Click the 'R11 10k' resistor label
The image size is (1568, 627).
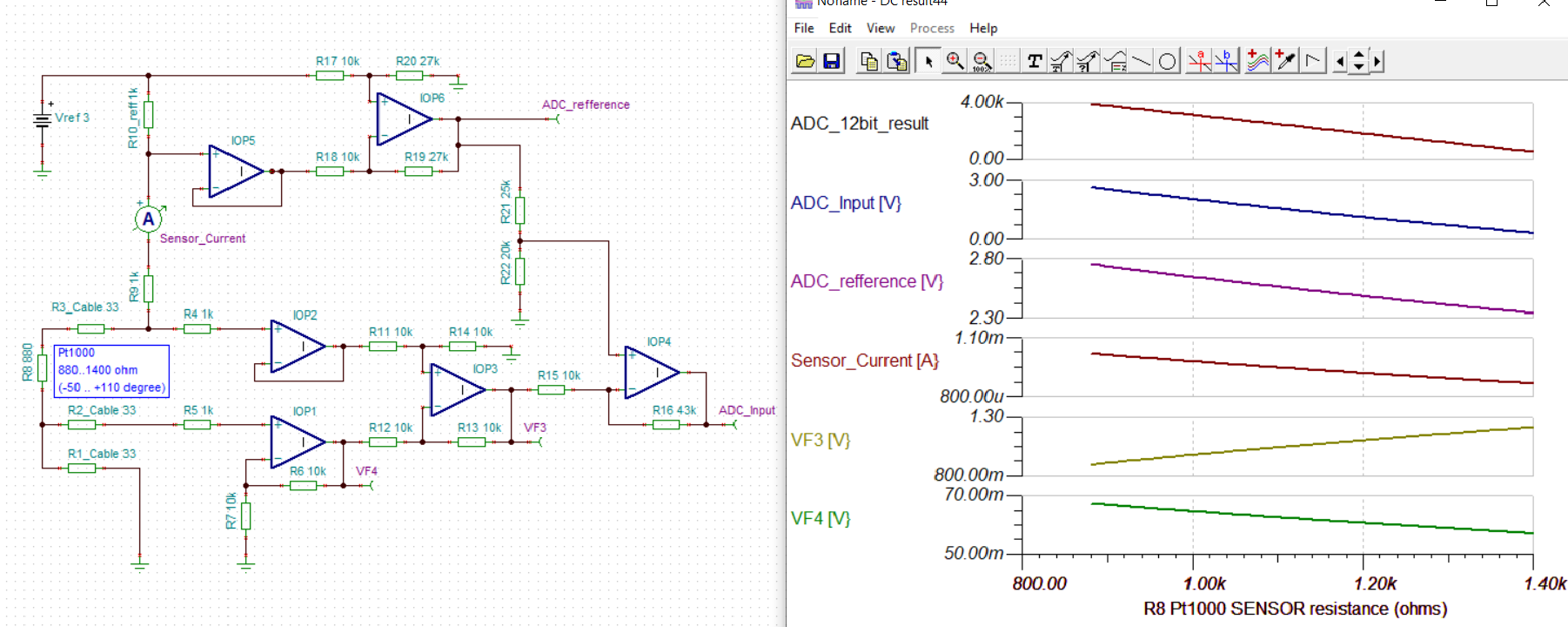coord(391,332)
